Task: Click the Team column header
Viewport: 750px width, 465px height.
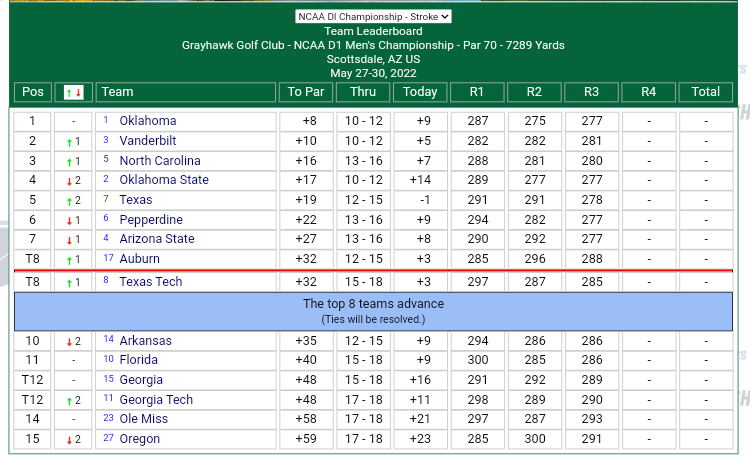Action: (187, 92)
